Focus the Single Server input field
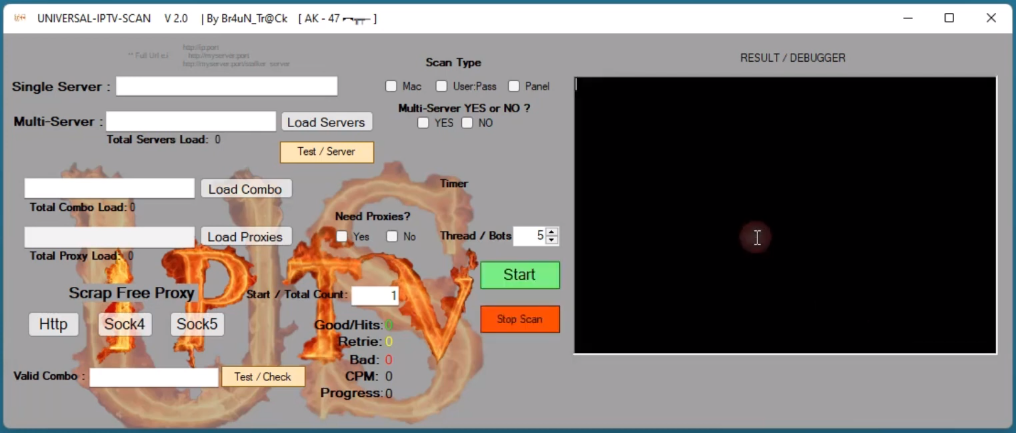 pyautogui.click(x=226, y=86)
